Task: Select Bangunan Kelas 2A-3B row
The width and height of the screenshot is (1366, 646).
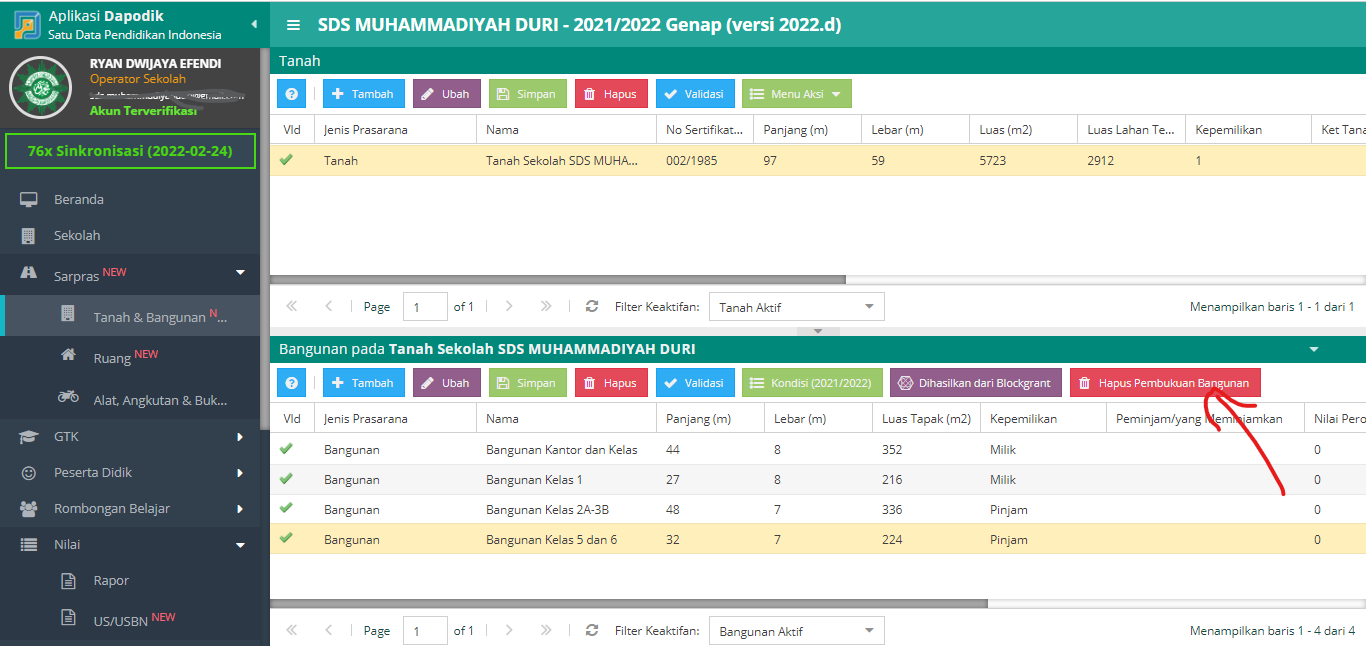Action: click(818, 510)
